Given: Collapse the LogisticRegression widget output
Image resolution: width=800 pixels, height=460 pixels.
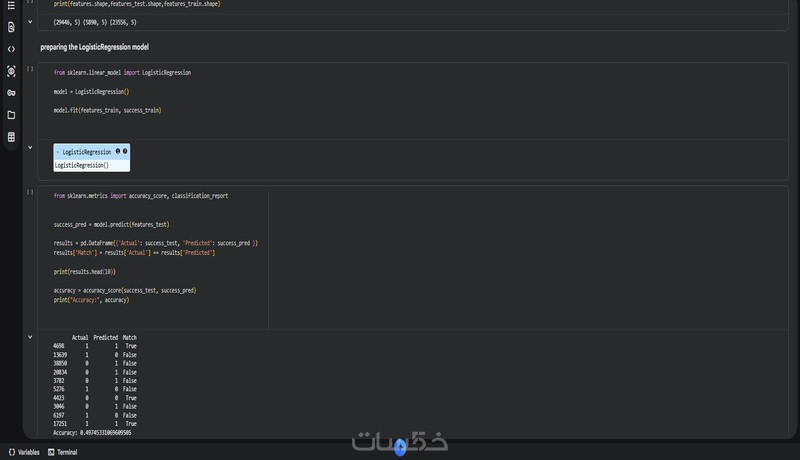Looking at the screenshot, I should [x=30, y=147].
